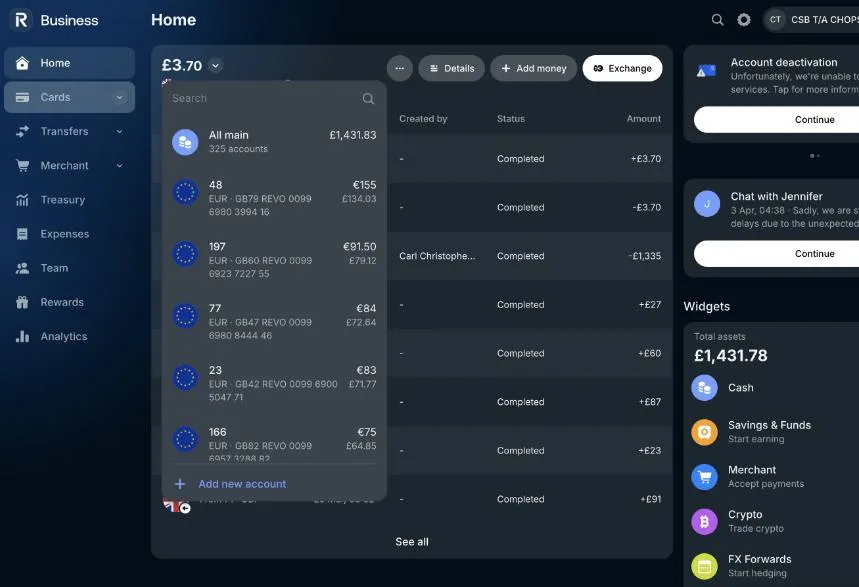Open Treasury in the sidebar
Screen dimensions: 859x587
pyautogui.click(x=62, y=200)
